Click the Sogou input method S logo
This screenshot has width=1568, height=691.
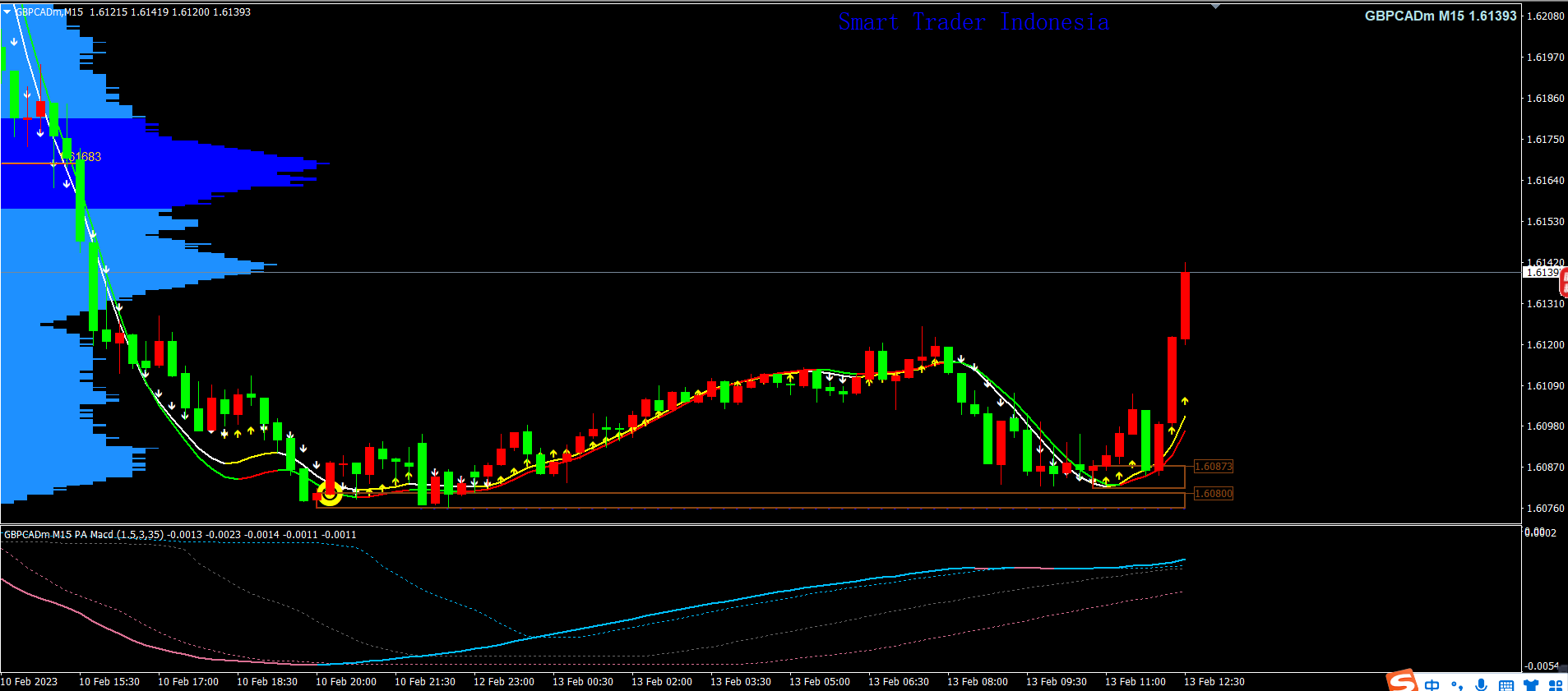[x=1403, y=681]
